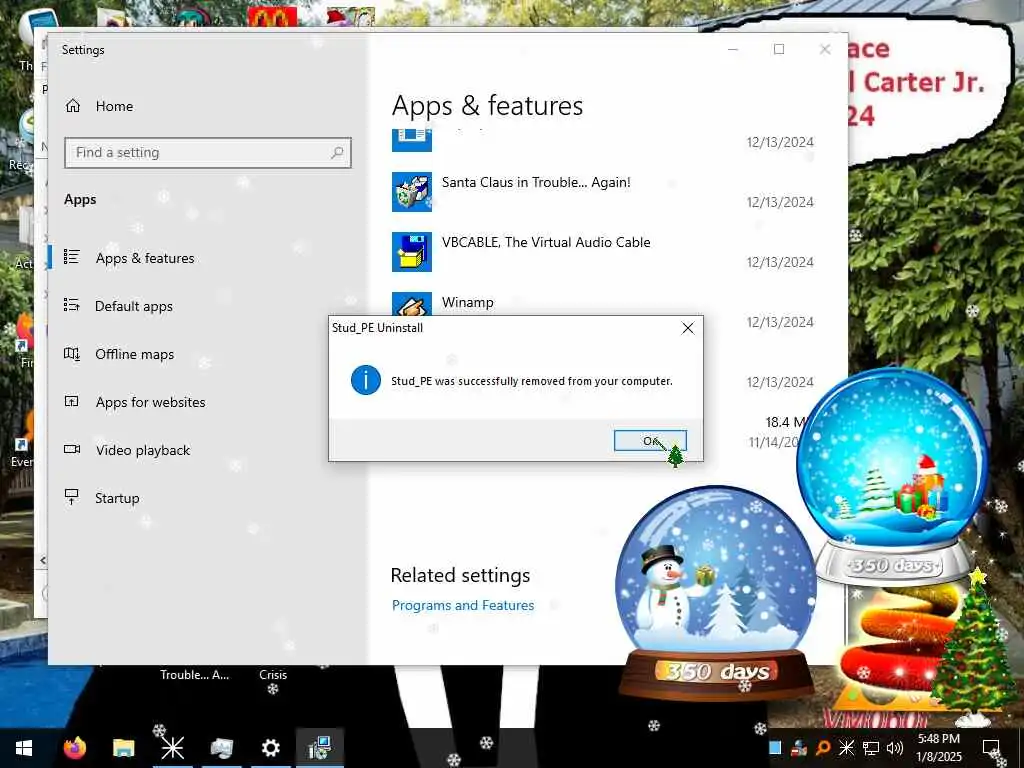Viewport: 1024px width, 768px height.
Task: Click the network tray icon
Action: (871, 748)
